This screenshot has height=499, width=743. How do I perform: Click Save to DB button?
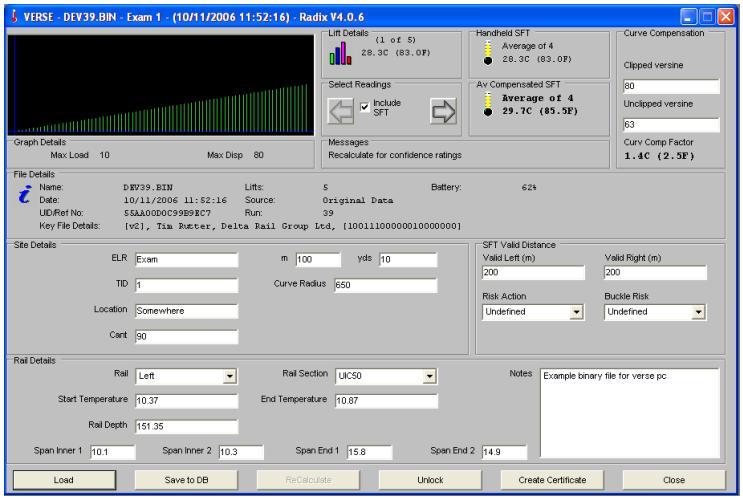pyautogui.click(x=186, y=480)
